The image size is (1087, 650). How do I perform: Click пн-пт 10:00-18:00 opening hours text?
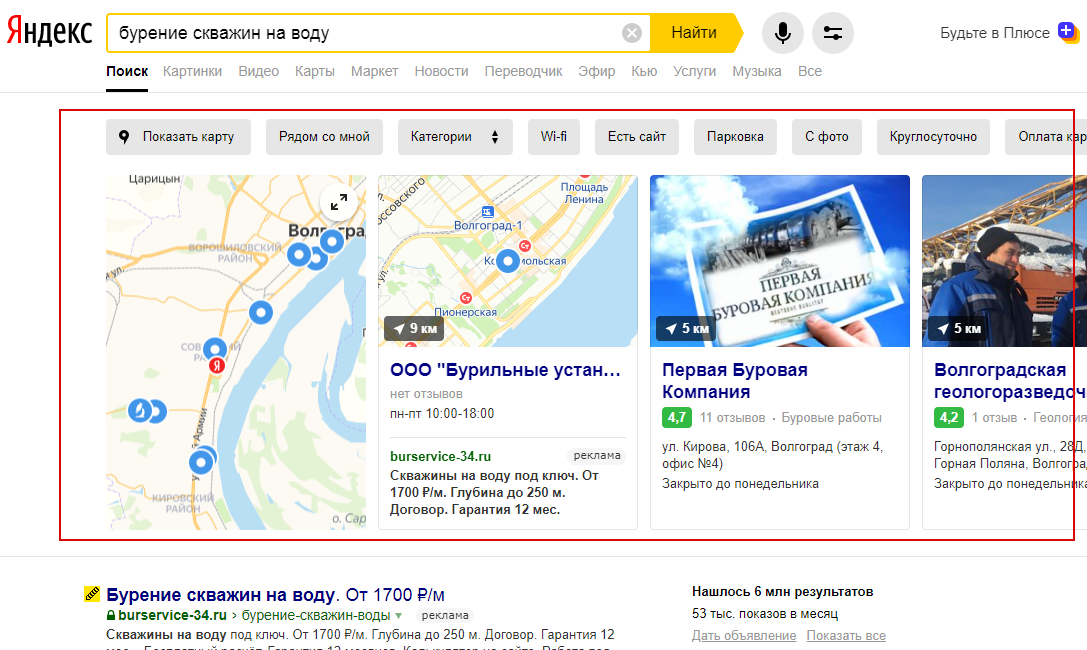coord(442,414)
